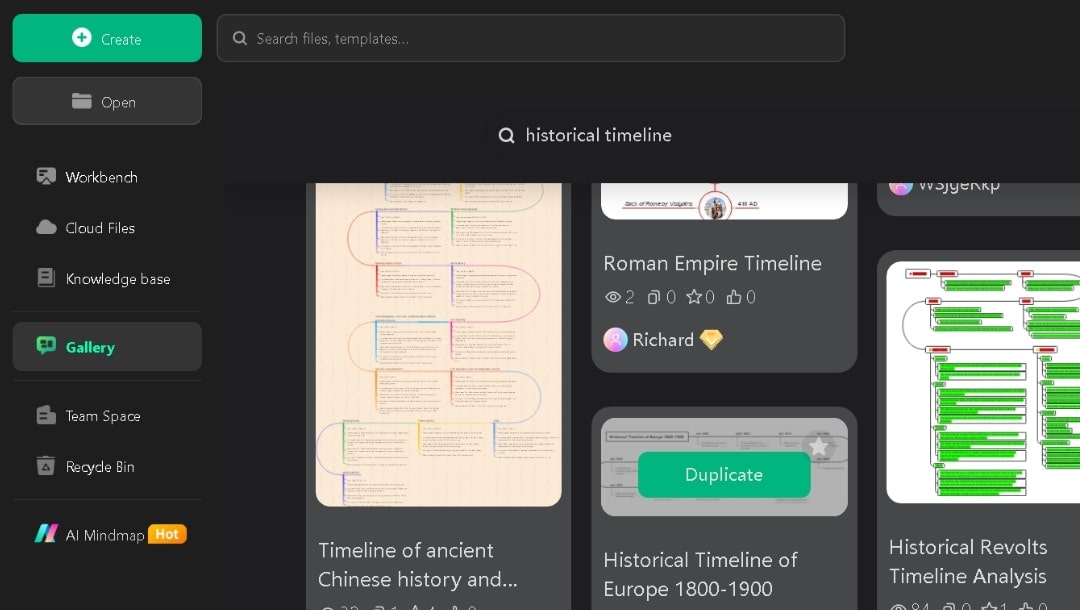Screen dimensions: 1080x610
Task: Click the view-count eye icon on Roman Empire Timeline
Action: pos(614,297)
